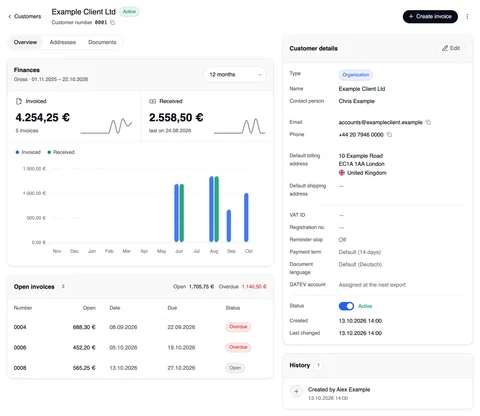Click the Default (14 days) payment term
480x416 pixels.
pos(360,252)
